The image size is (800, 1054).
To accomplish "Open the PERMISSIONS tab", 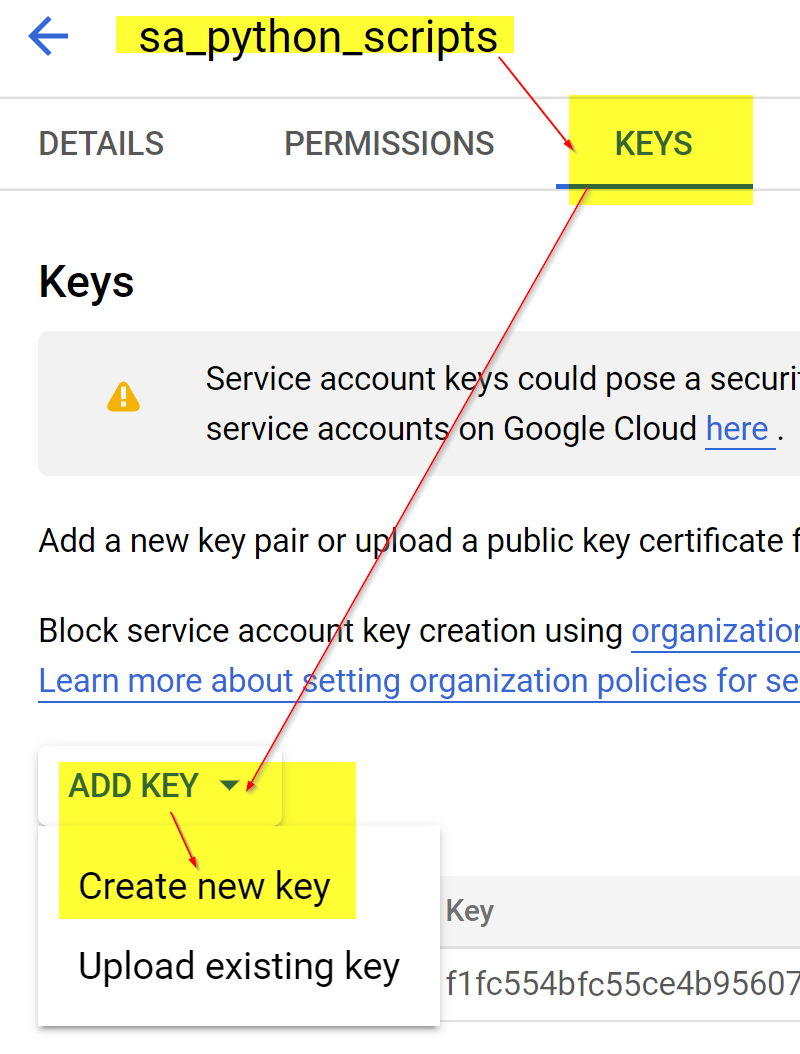I will 389,144.
